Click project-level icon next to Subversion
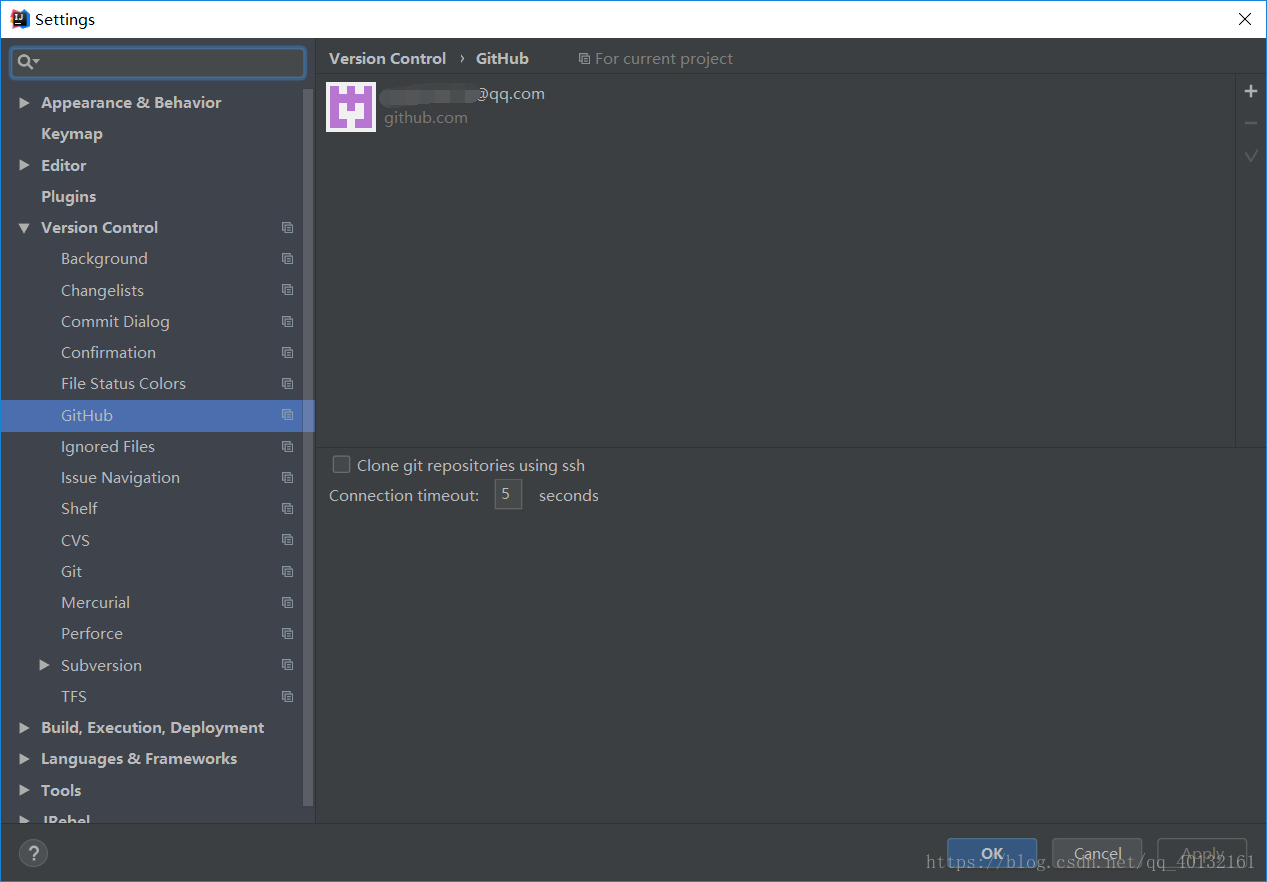Viewport: 1267px width, 882px height. (287, 665)
